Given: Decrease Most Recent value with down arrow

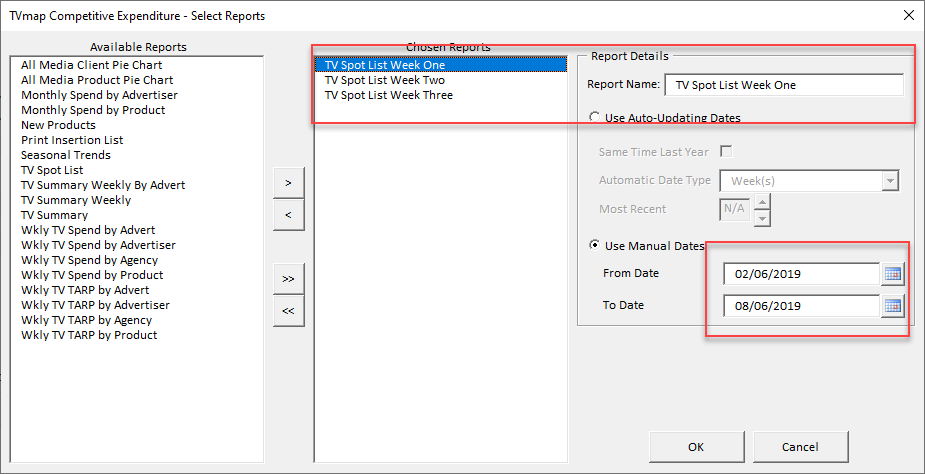Looking at the screenshot, I should [763, 218].
